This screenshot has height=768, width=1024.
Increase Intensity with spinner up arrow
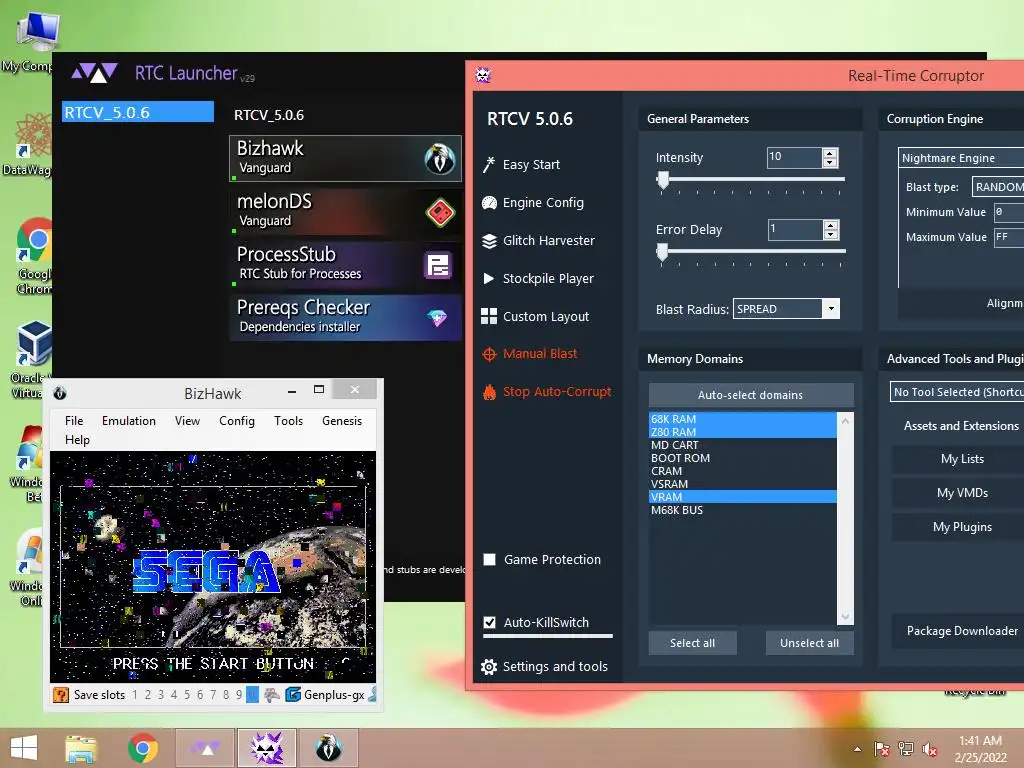point(830,153)
